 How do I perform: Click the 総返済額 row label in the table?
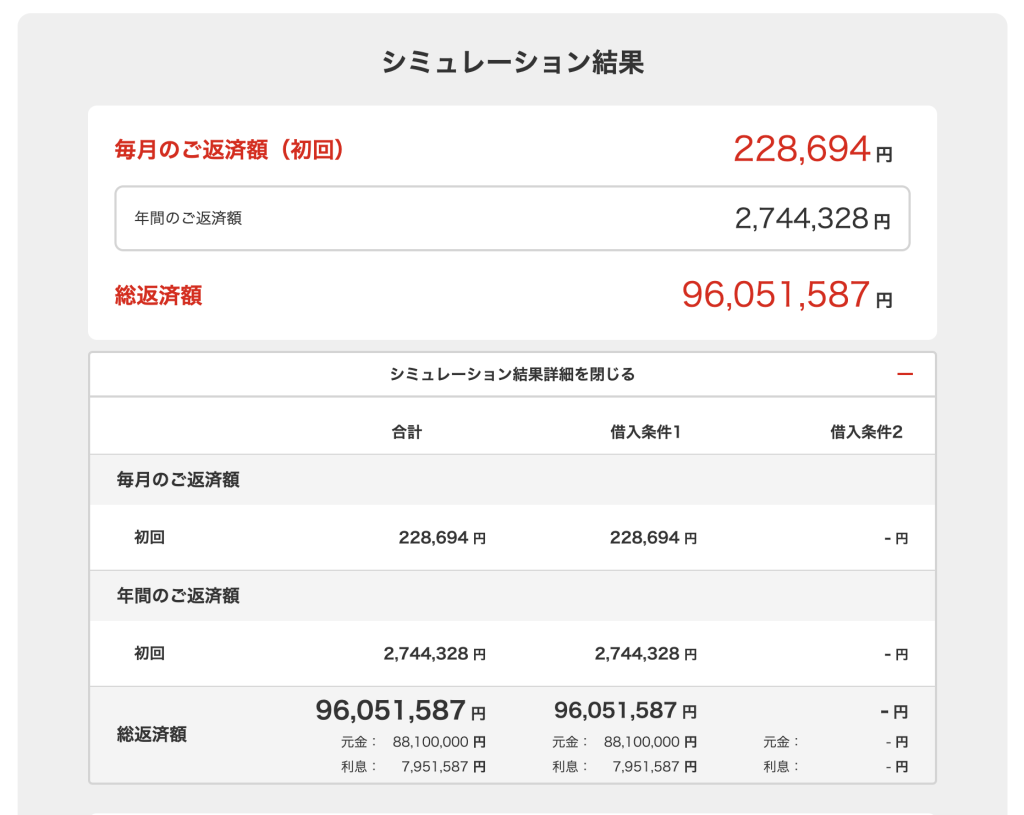pyautogui.click(x=152, y=735)
